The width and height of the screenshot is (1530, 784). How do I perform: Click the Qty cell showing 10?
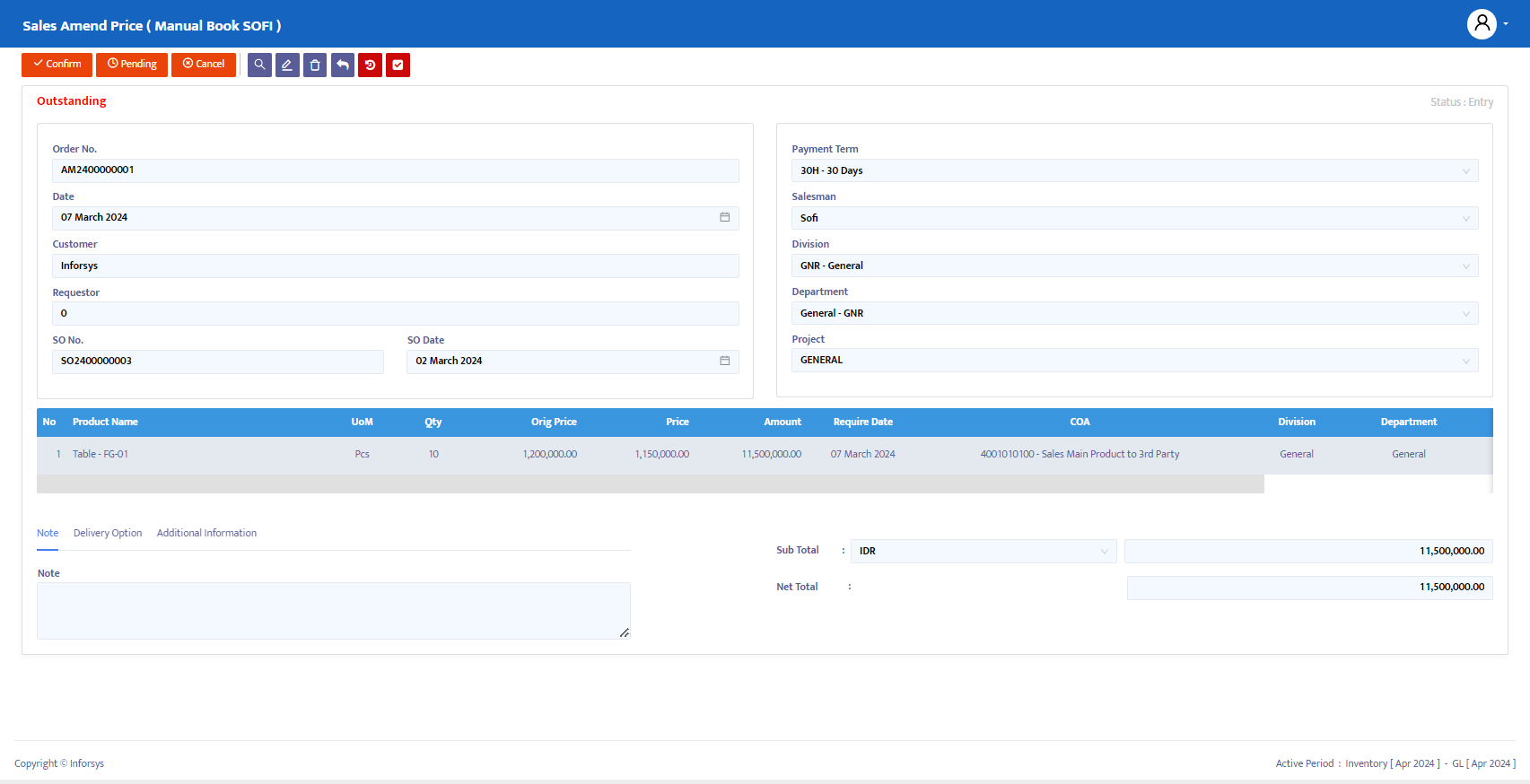coord(433,454)
